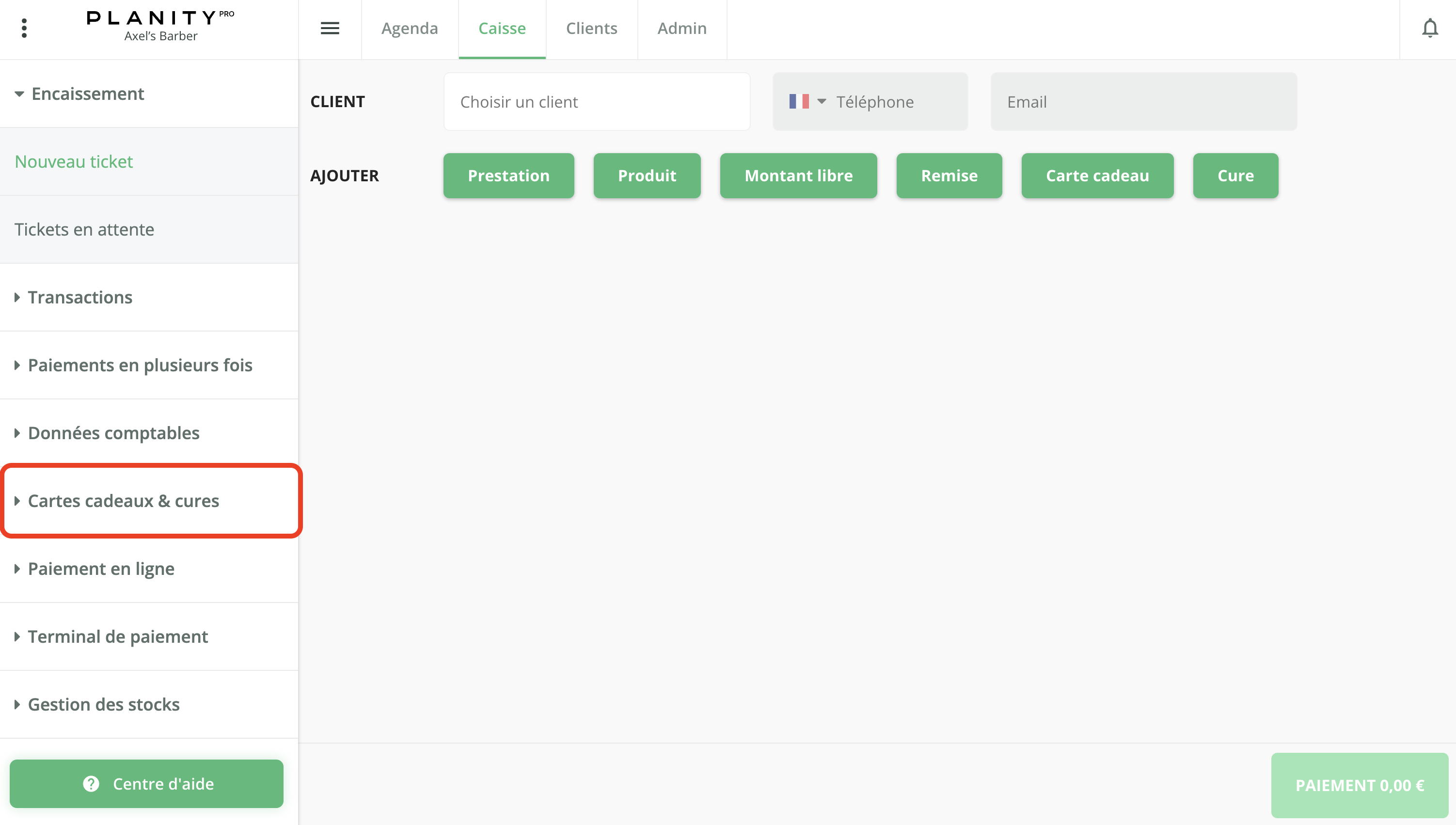This screenshot has height=825, width=1456.
Task: Click the Choisir un client field
Action: point(597,102)
